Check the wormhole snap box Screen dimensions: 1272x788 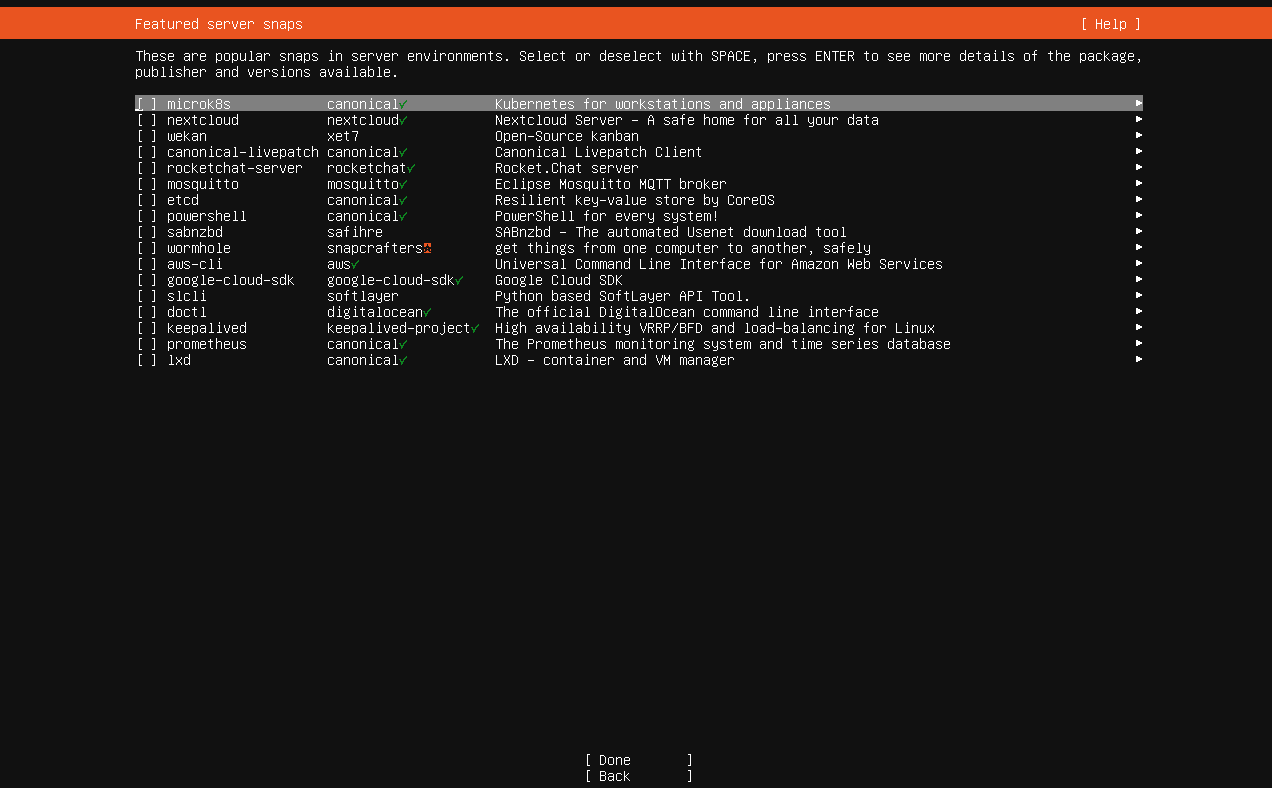click(x=147, y=248)
